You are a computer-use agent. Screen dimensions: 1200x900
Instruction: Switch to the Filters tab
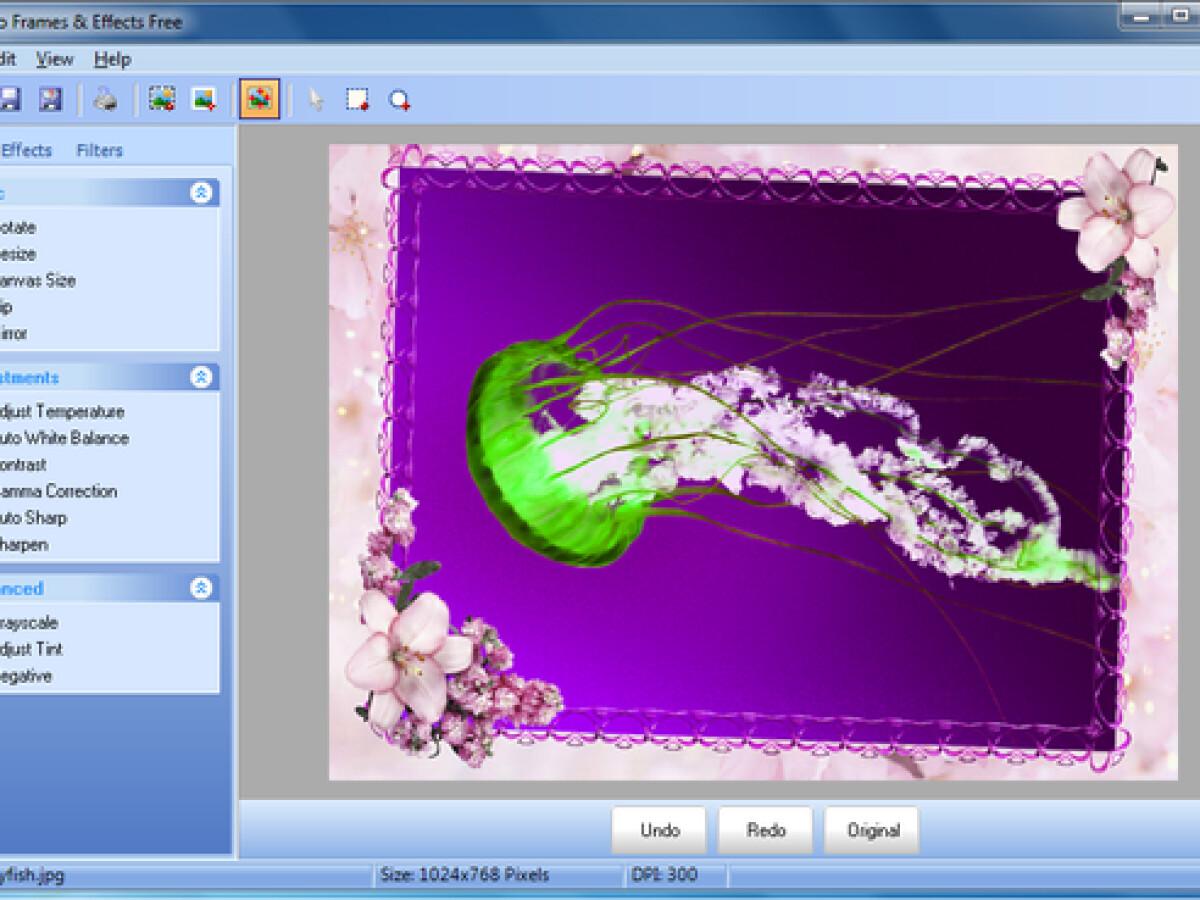pos(99,150)
